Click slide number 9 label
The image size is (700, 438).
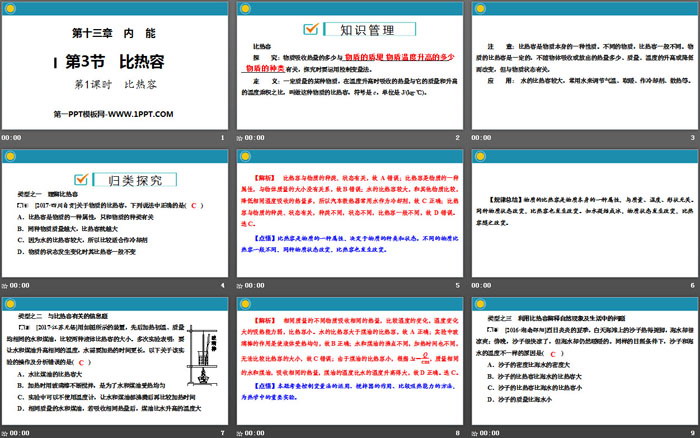pyautogui.click(x=693, y=433)
